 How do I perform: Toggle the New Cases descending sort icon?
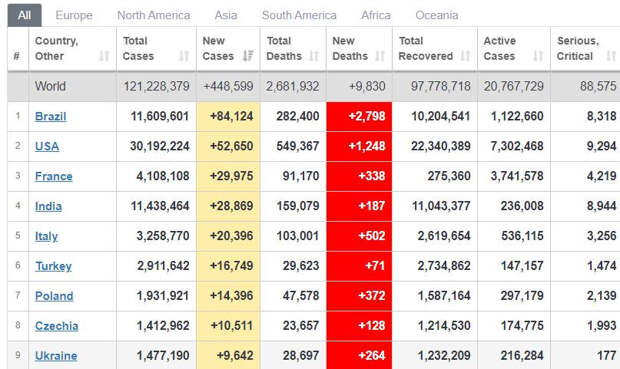click(248, 56)
